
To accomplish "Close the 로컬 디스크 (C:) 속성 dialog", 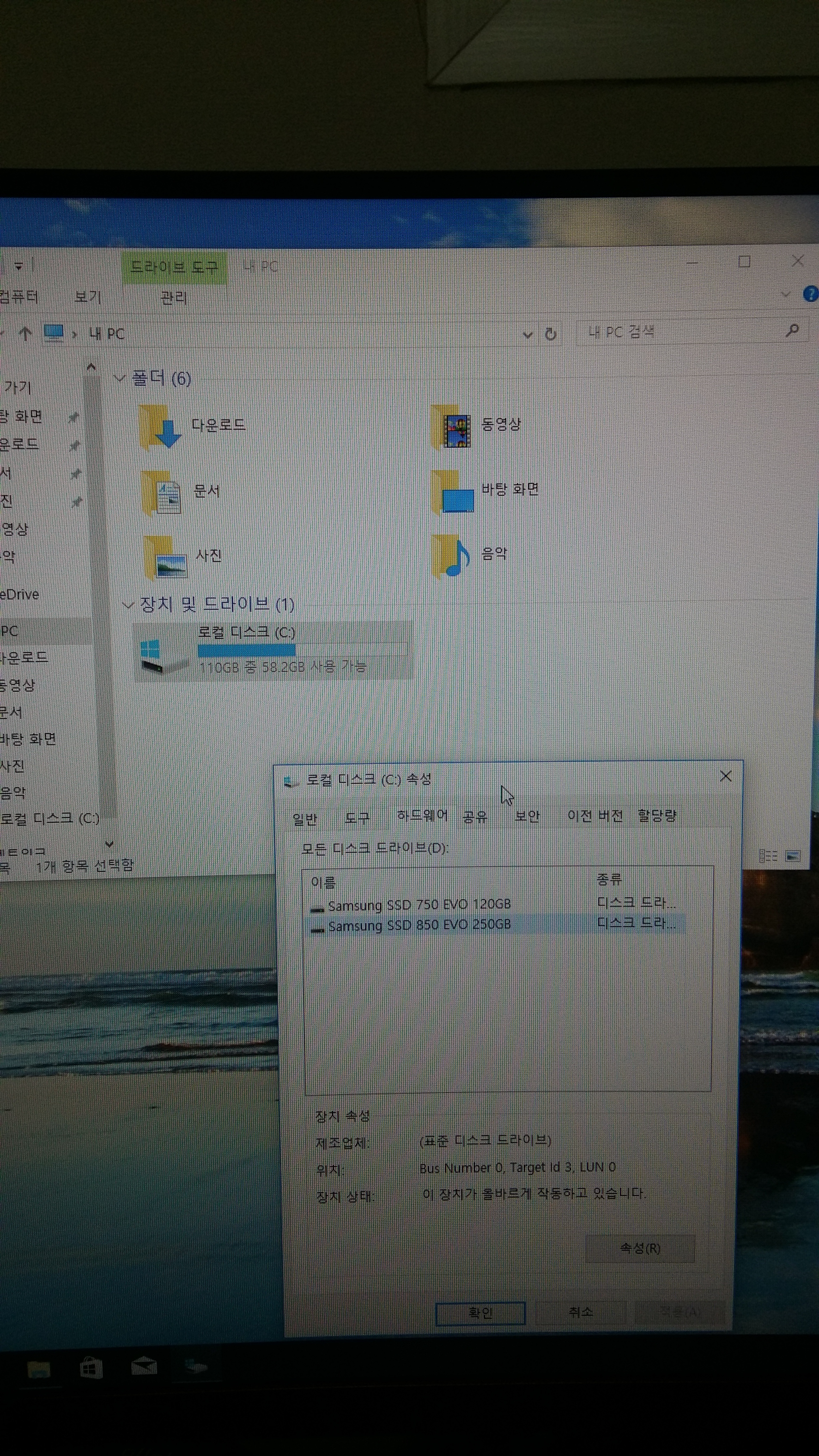I will [x=726, y=776].
